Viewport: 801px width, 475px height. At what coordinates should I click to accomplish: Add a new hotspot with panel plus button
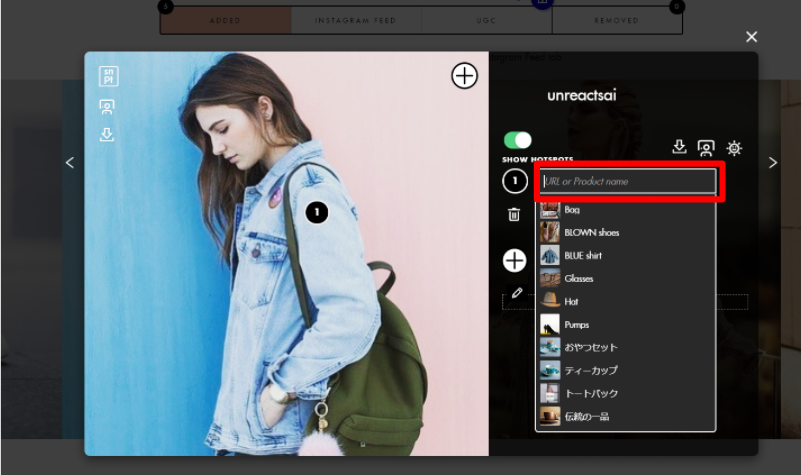514,260
